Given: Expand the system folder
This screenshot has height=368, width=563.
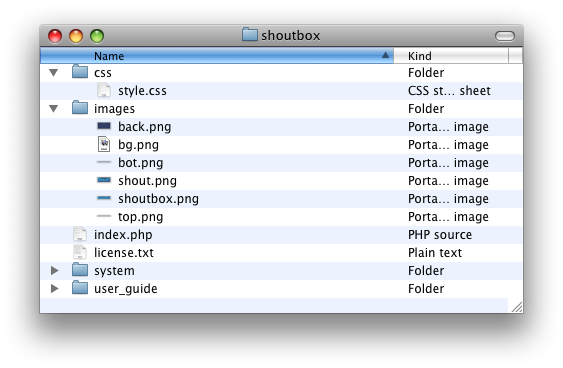Looking at the screenshot, I should click(x=54, y=270).
